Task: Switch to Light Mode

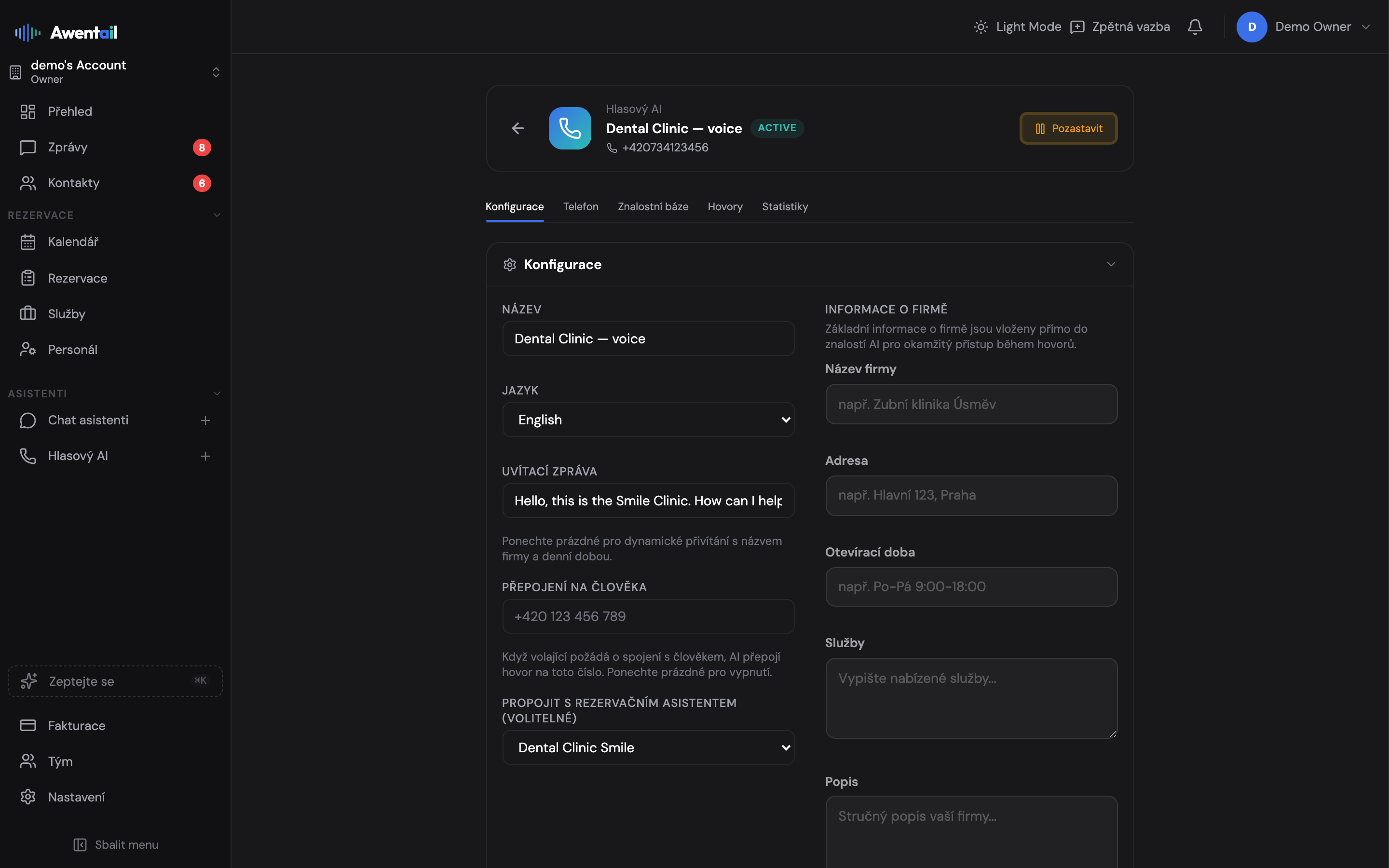Action: 1017,27
